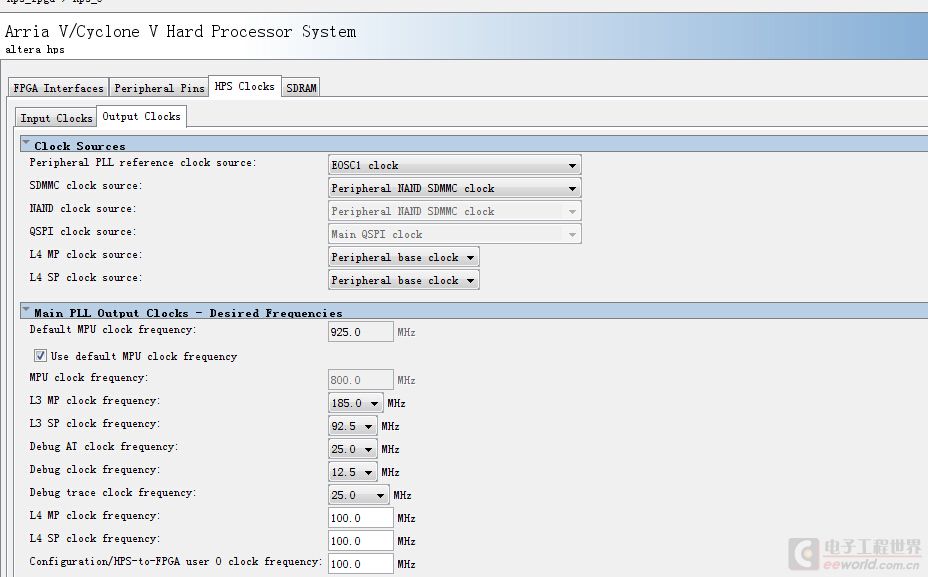Open the L4 SP clock source dropdown
Viewport: 928px width, 577px height.
(x=404, y=281)
